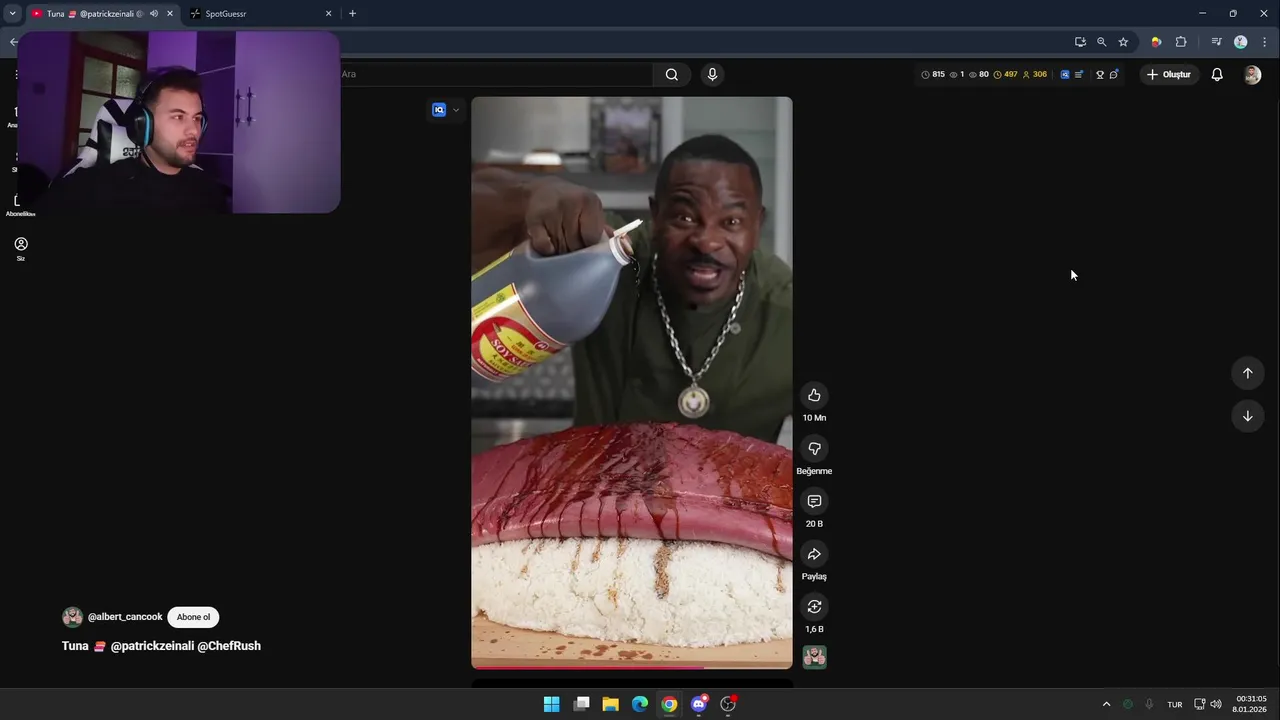Open the system volume control
1280x720 pixels.
[1216, 704]
